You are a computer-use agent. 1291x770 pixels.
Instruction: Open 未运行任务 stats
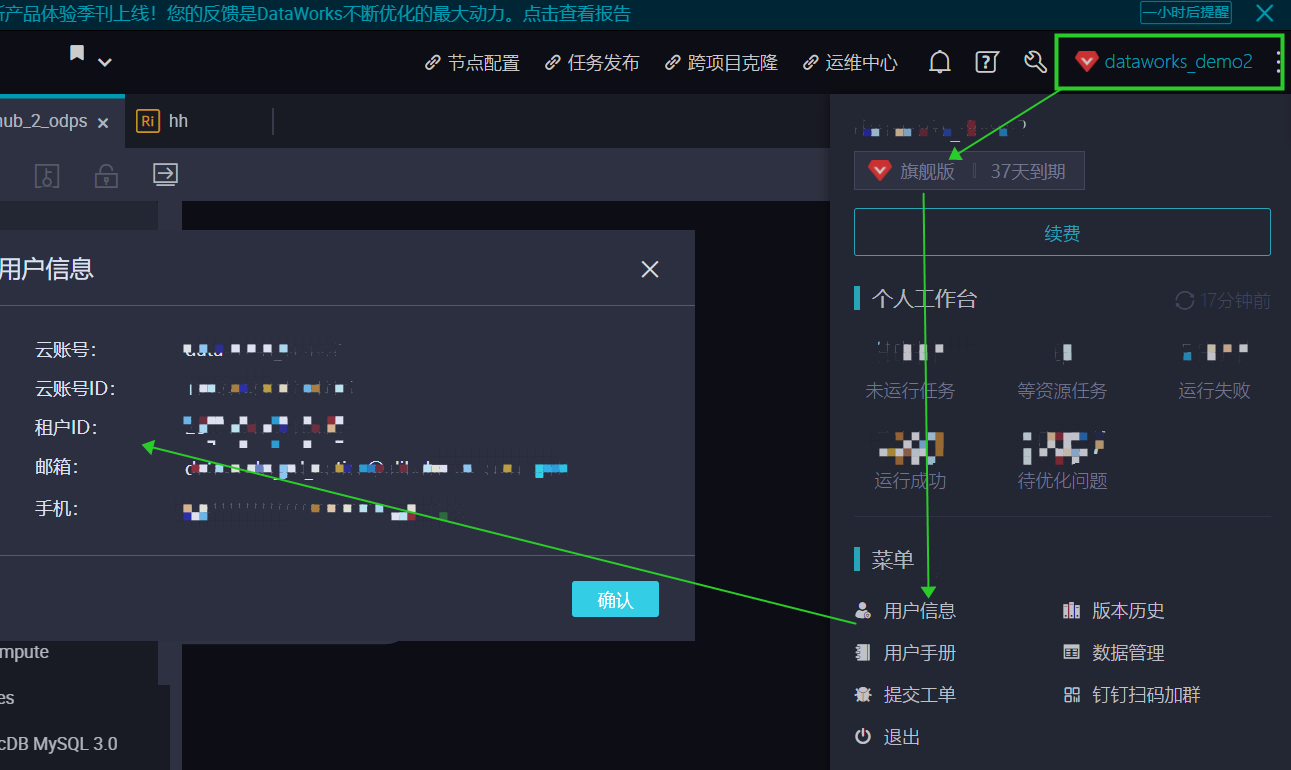[x=910, y=390]
